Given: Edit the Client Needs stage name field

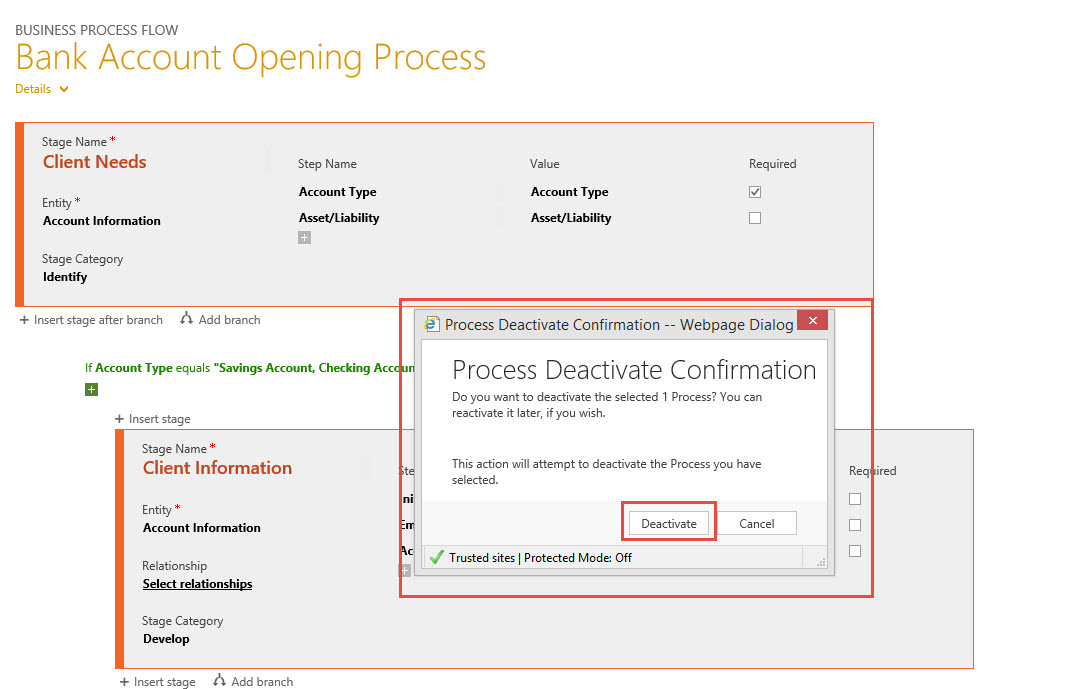Looking at the screenshot, I should [95, 162].
